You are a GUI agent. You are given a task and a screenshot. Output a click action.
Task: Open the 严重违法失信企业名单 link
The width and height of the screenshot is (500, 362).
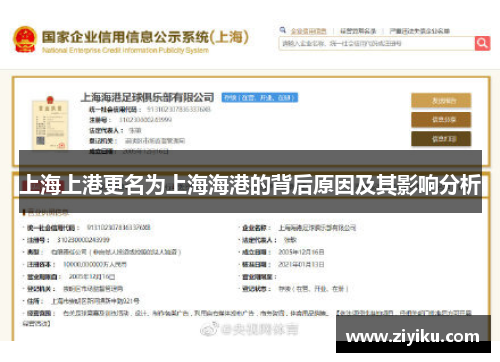click(x=420, y=31)
